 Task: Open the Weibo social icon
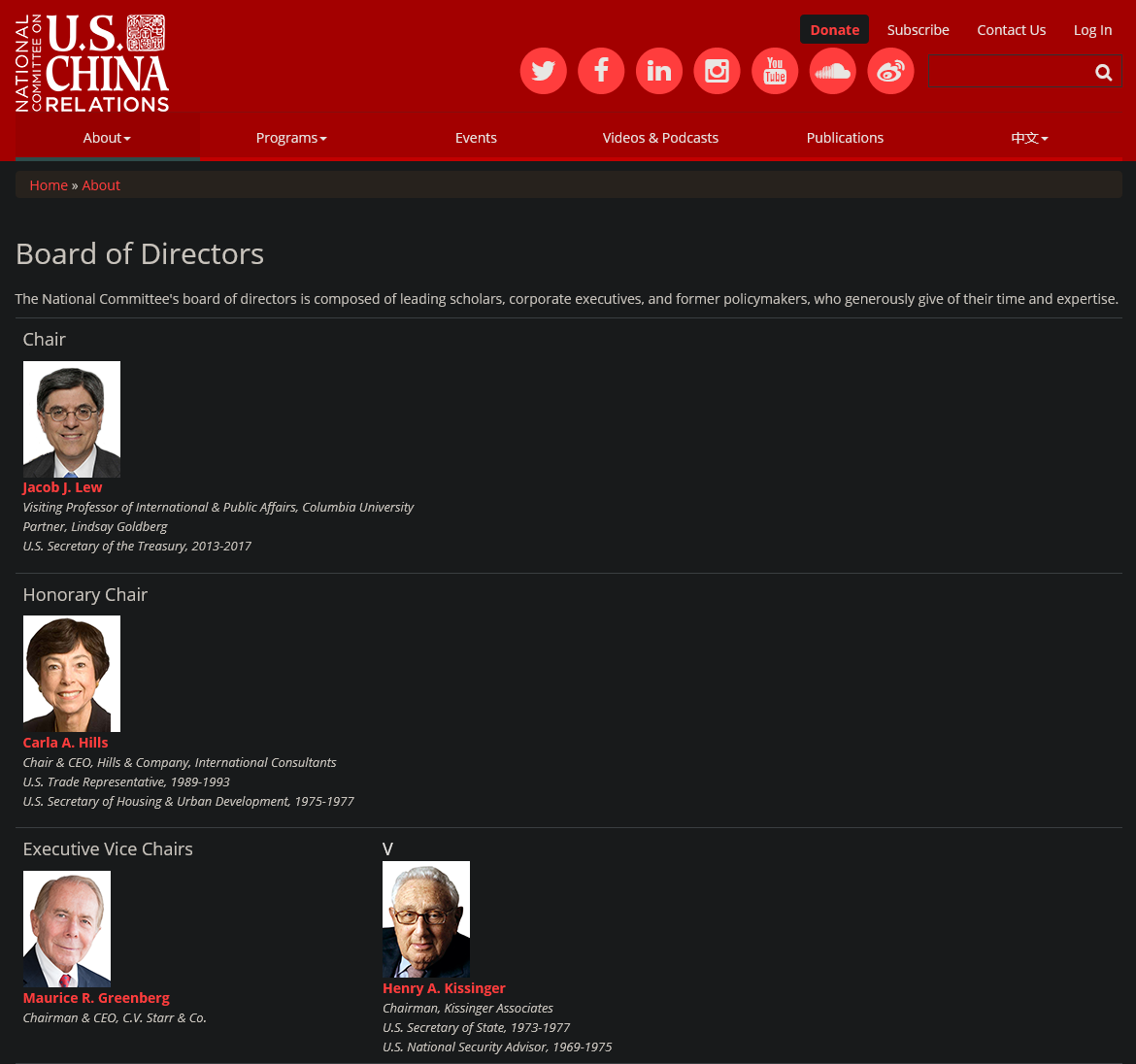click(891, 71)
